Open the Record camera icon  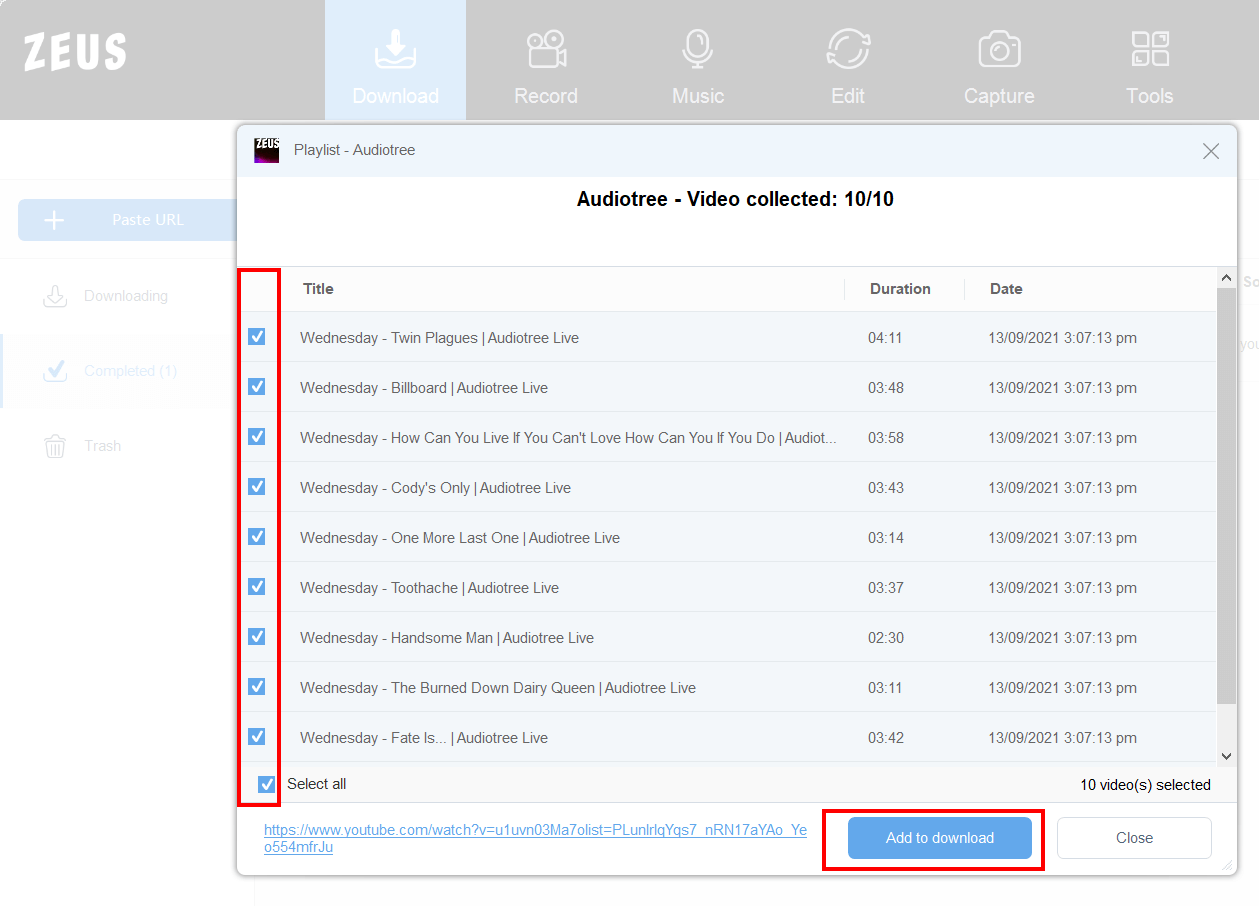[546, 49]
